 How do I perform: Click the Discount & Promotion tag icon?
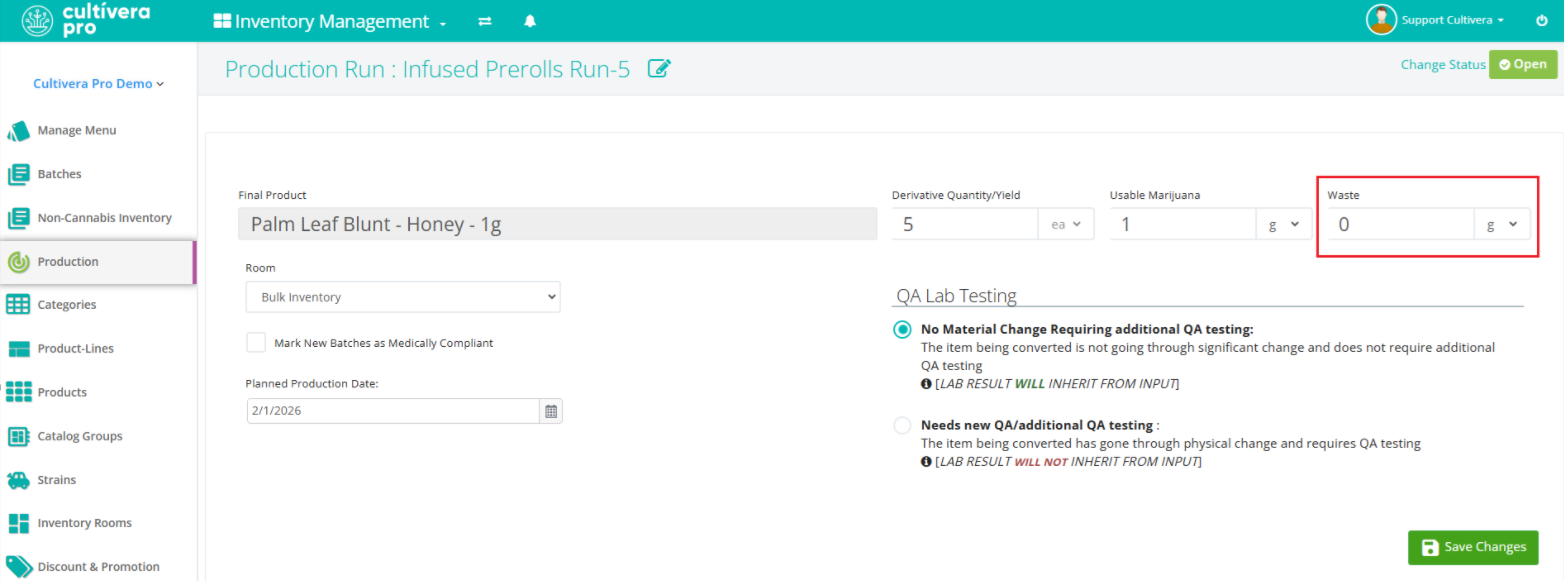[x=18, y=567]
